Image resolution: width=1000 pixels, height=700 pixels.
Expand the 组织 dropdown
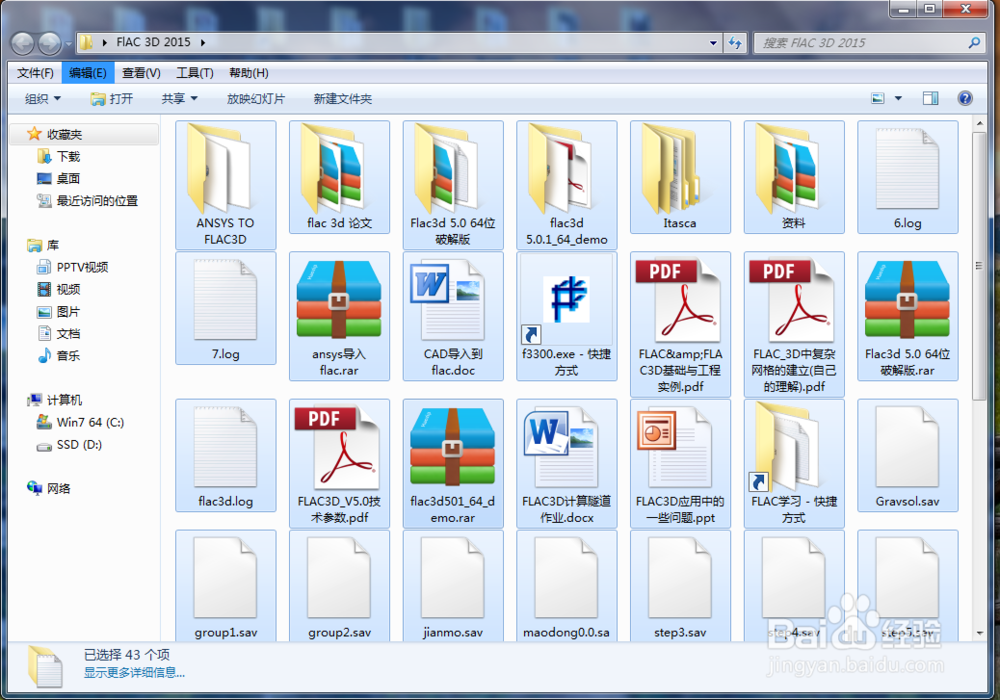[x=43, y=99]
